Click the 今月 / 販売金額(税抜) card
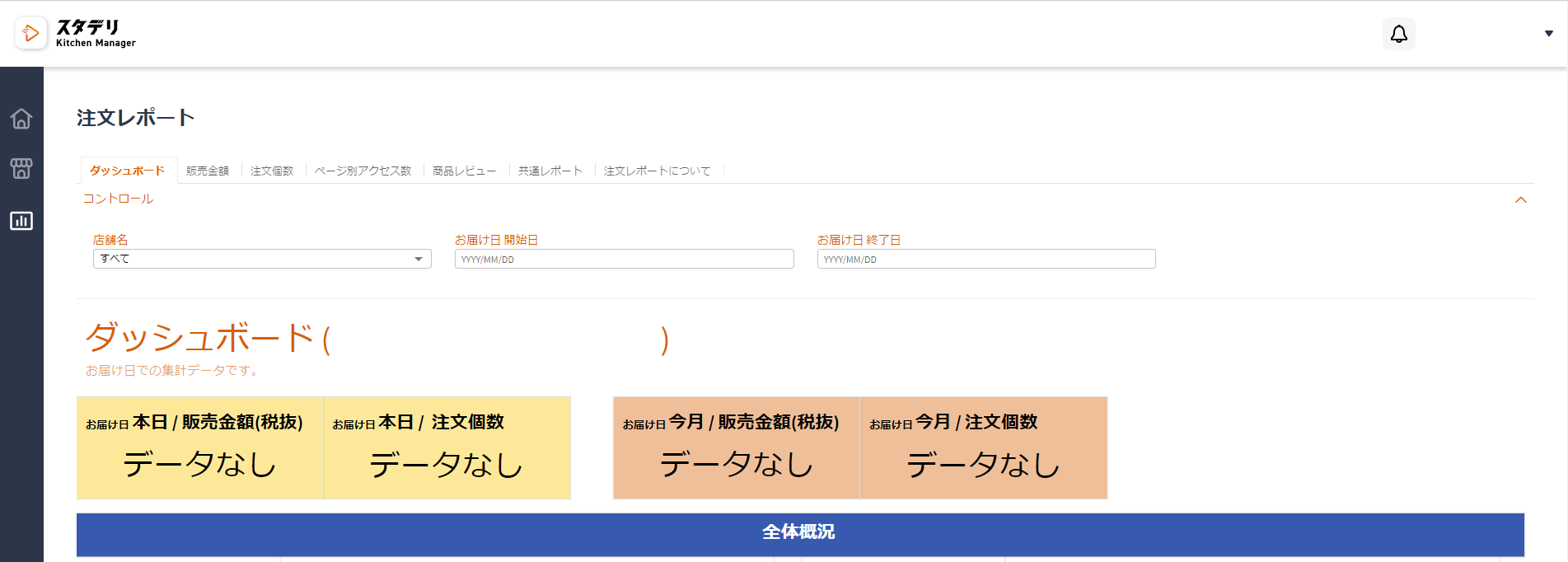 [x=737, y=447]
